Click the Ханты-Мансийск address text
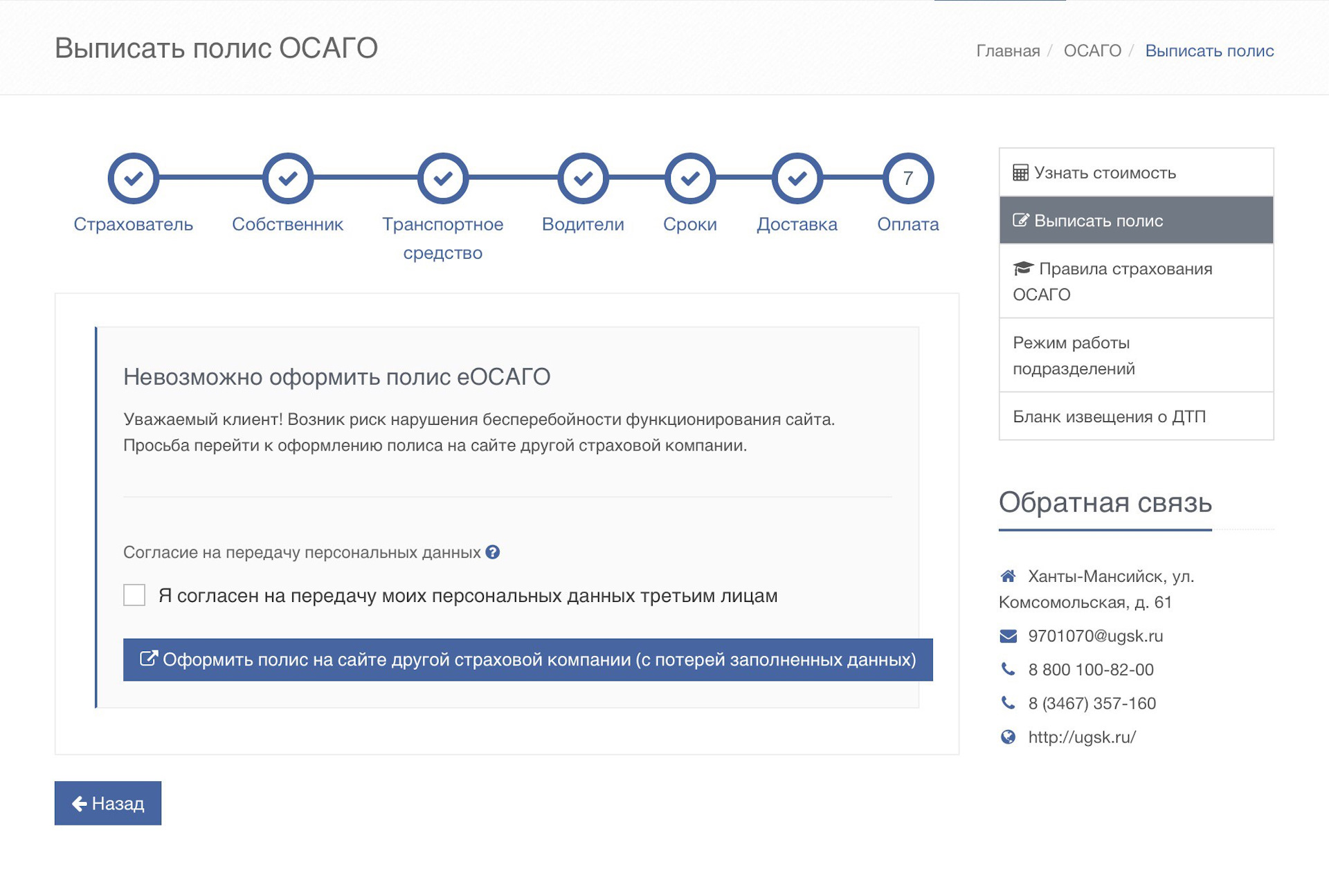Image resolution: width=1329 pixels, height=896 pixels. click(1096, 589)
